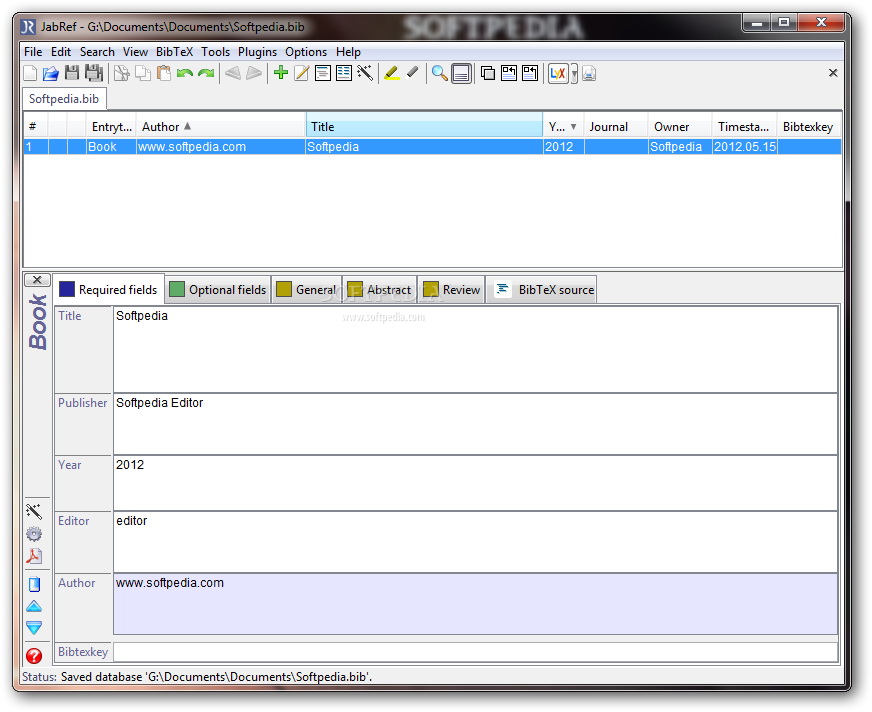Save the database with the single floppy icon
The width and height of the screenshot is (872, 712).
click(x=72, y=73)
